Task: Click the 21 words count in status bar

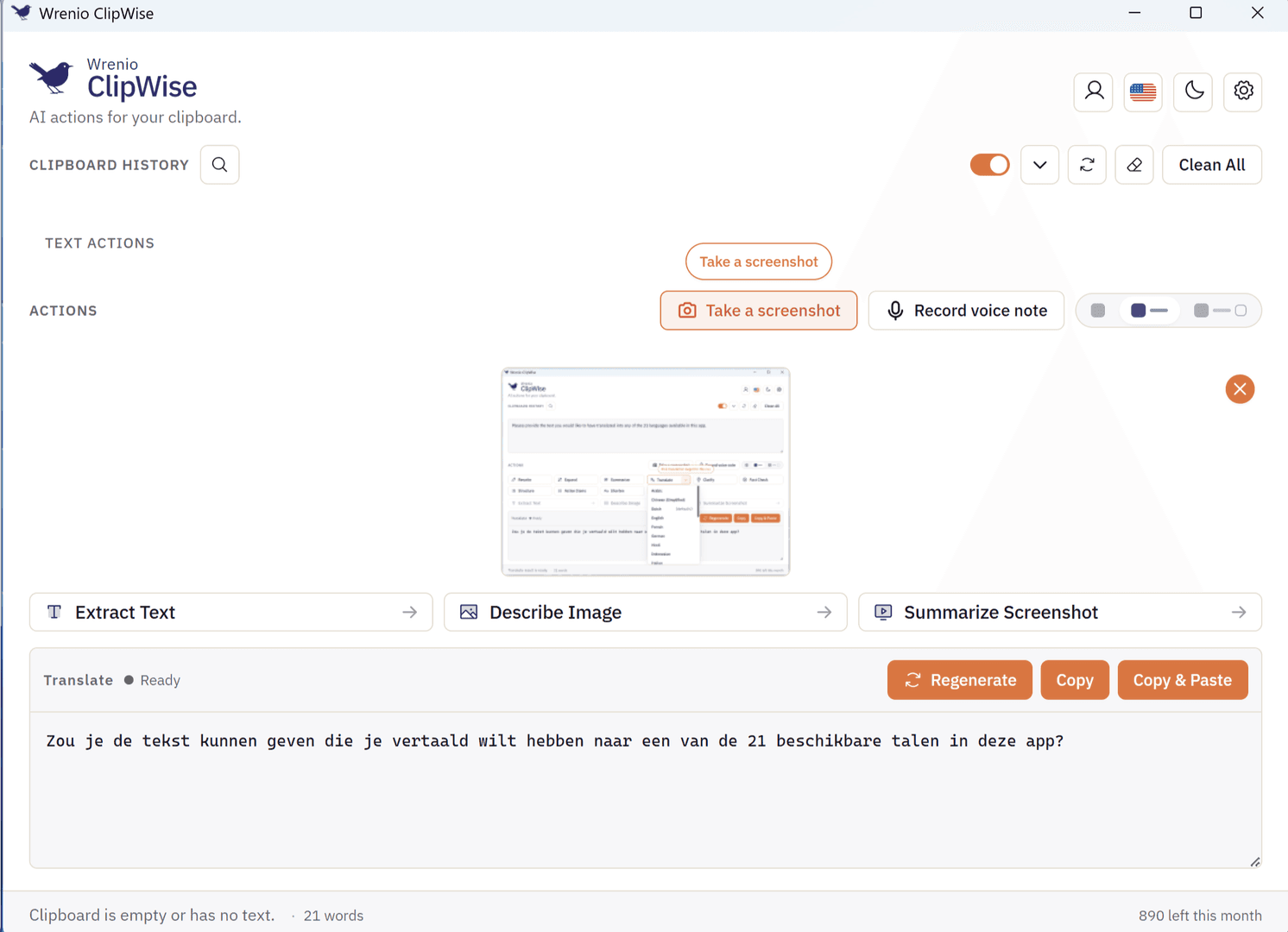Action: (333, 916)
